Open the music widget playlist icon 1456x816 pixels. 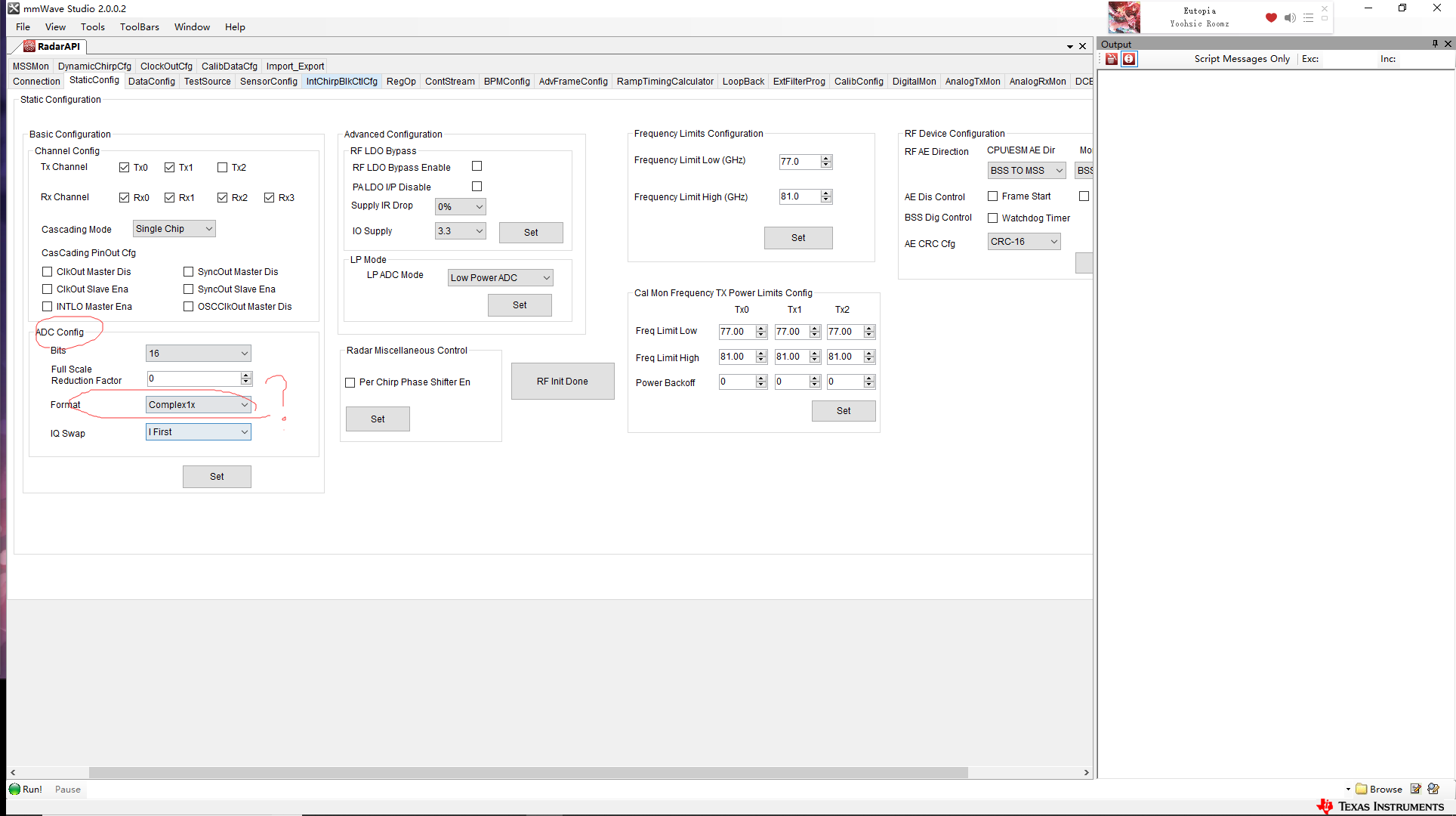point(1308,17)
